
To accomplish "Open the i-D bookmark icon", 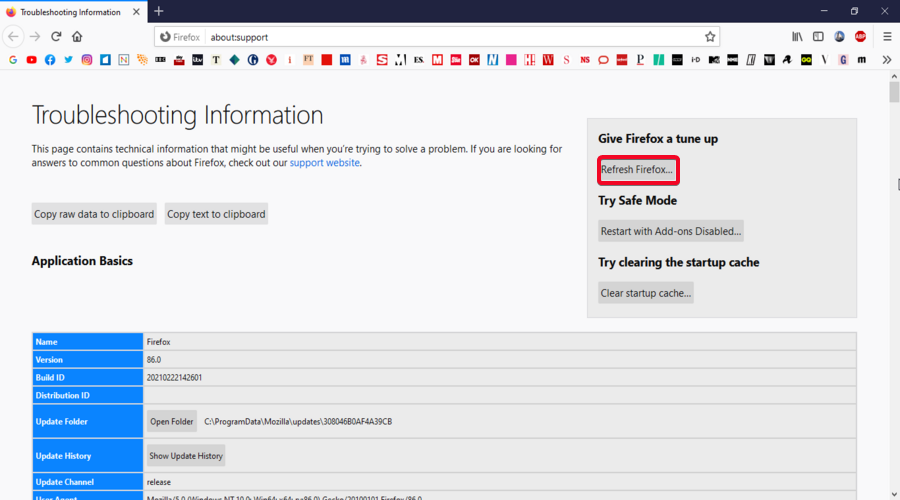I will click(696, 60).
